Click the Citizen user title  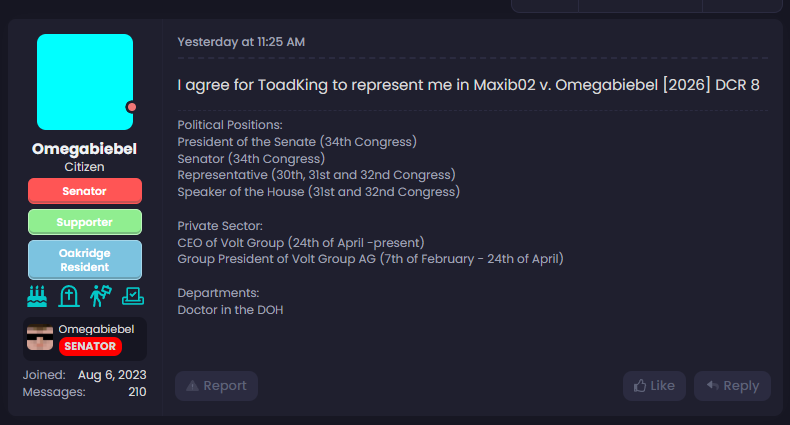coord(85,167)
